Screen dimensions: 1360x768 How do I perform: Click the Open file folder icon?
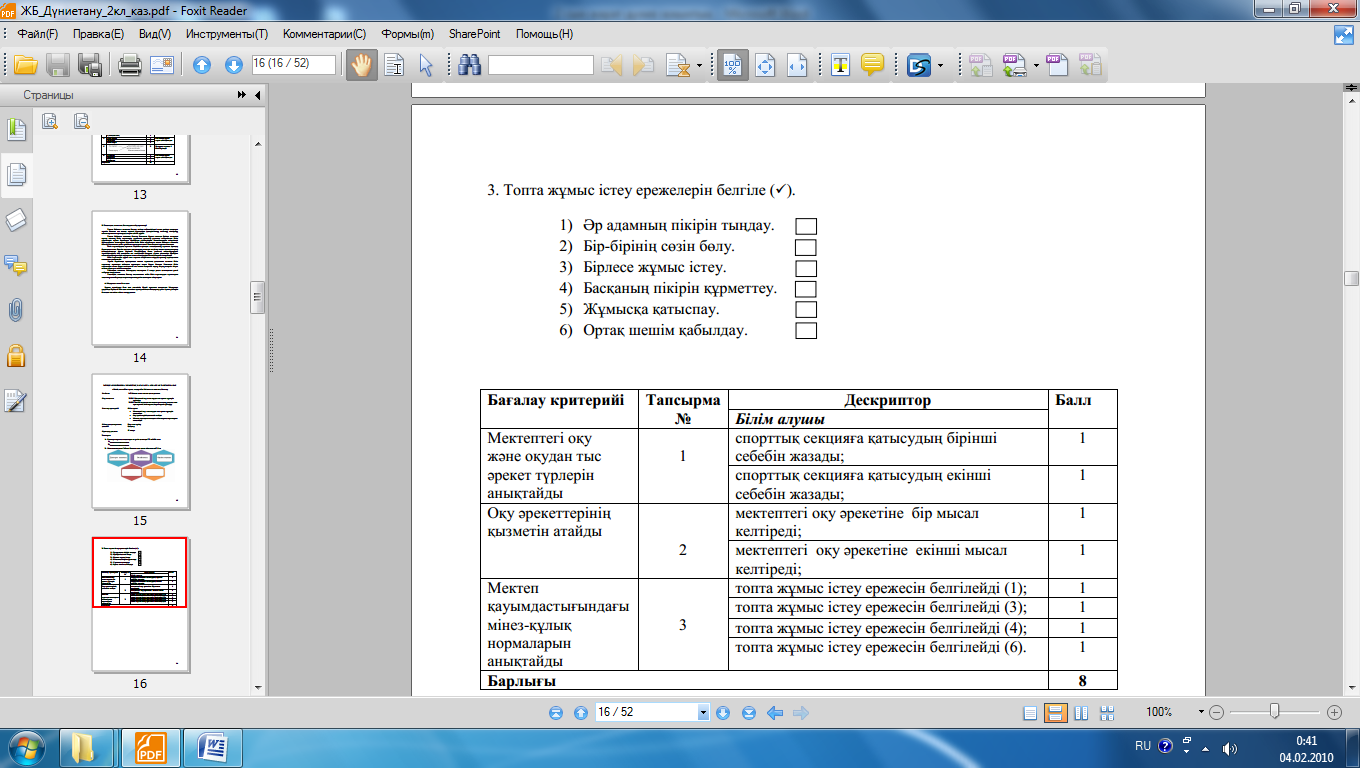point(25,66)
